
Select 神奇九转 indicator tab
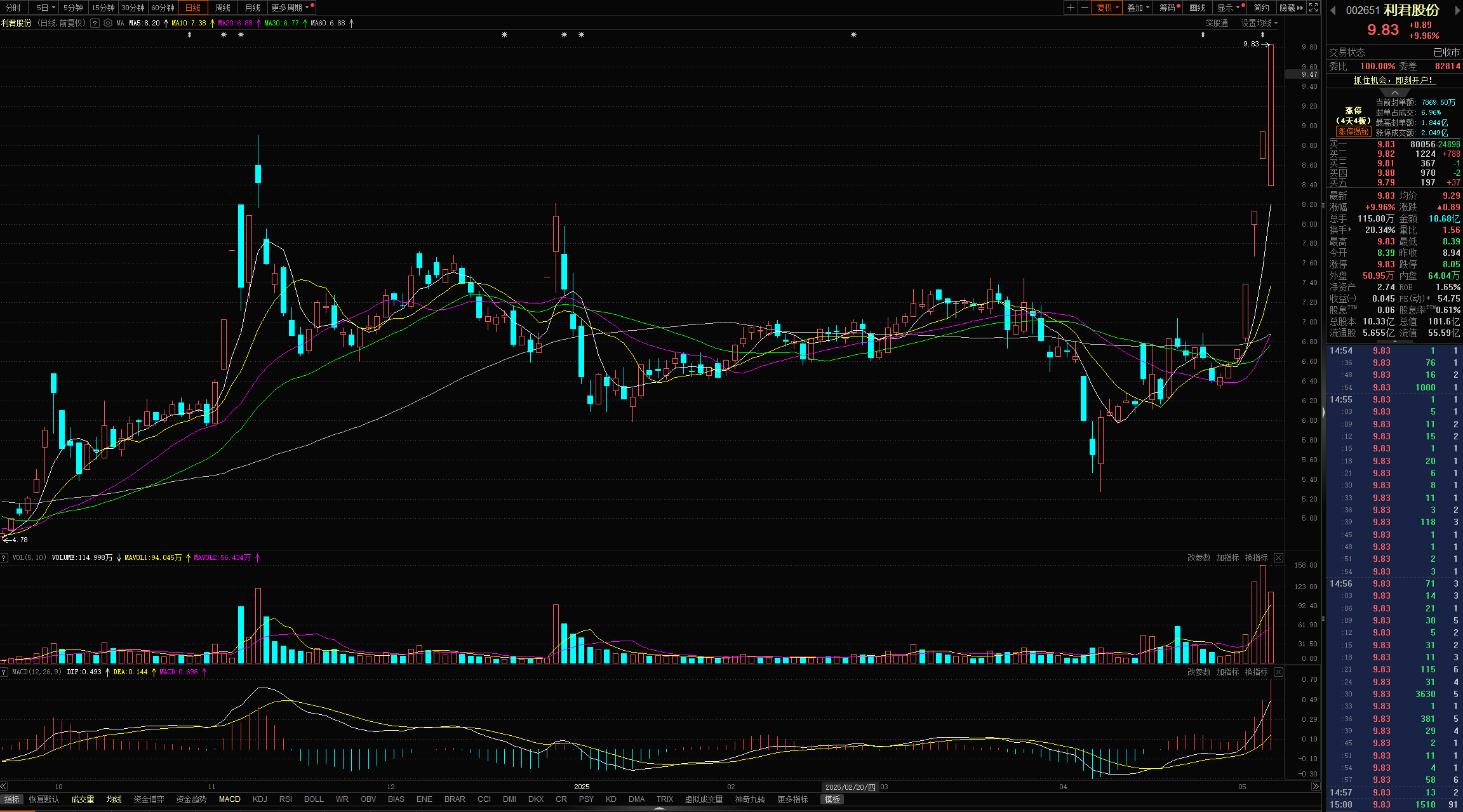[750, 799]
